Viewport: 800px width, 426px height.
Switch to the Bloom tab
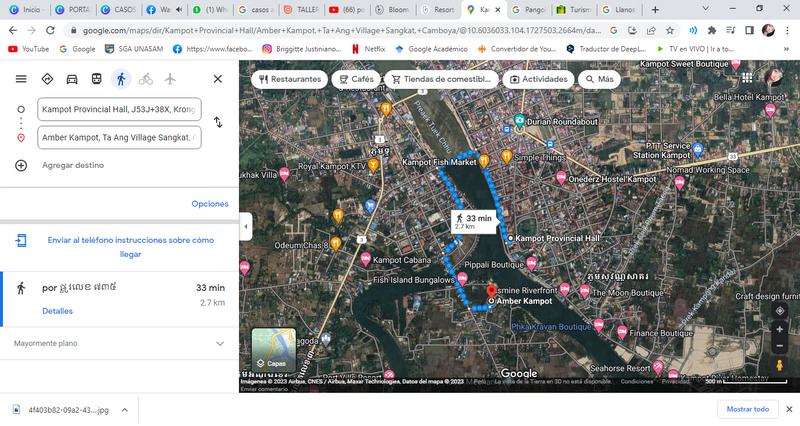tap(393, 9)
